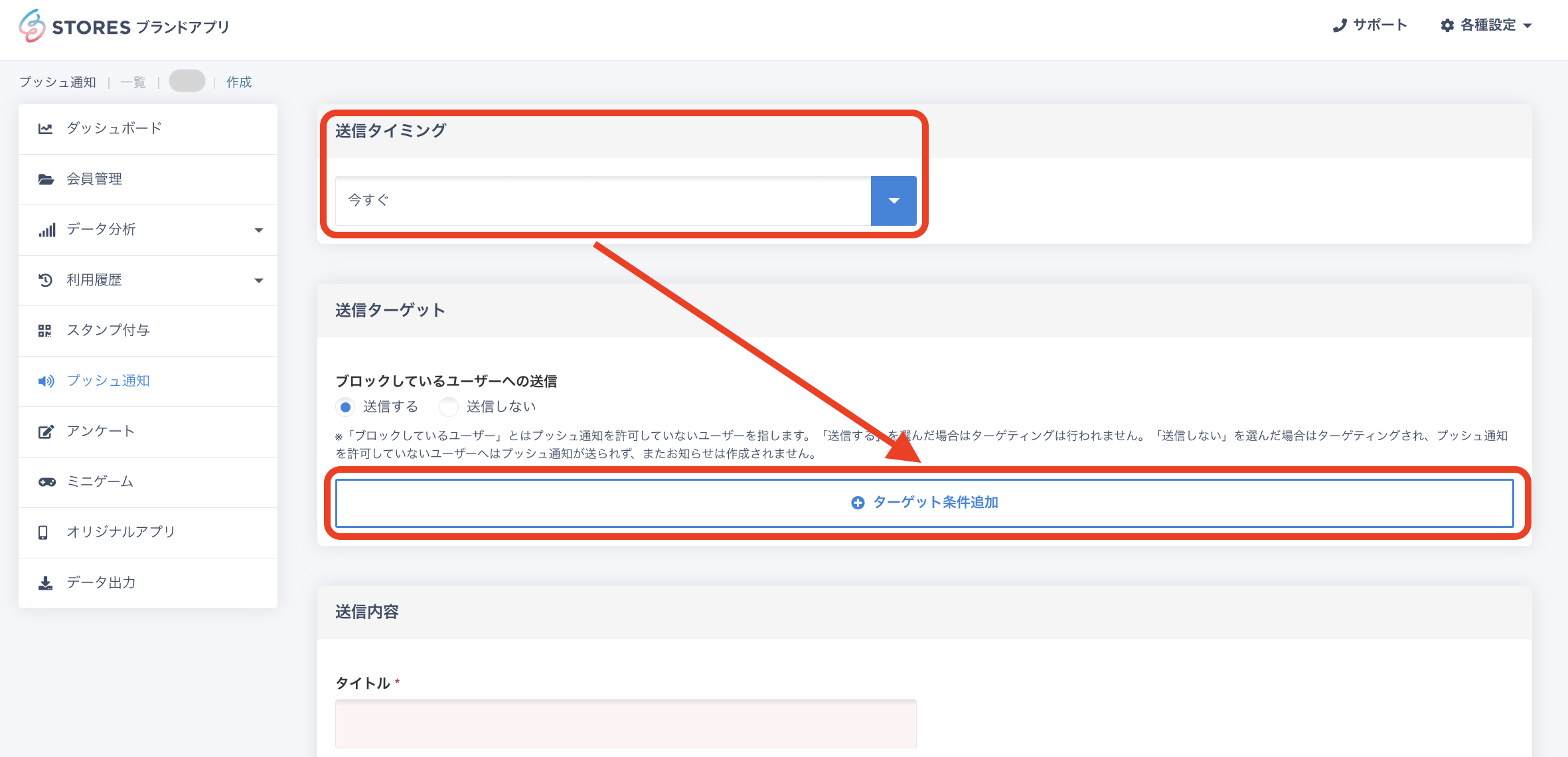Open the ダッシュボード chart icon
This screenshot has width=1568, height=757.
point(45,129)
